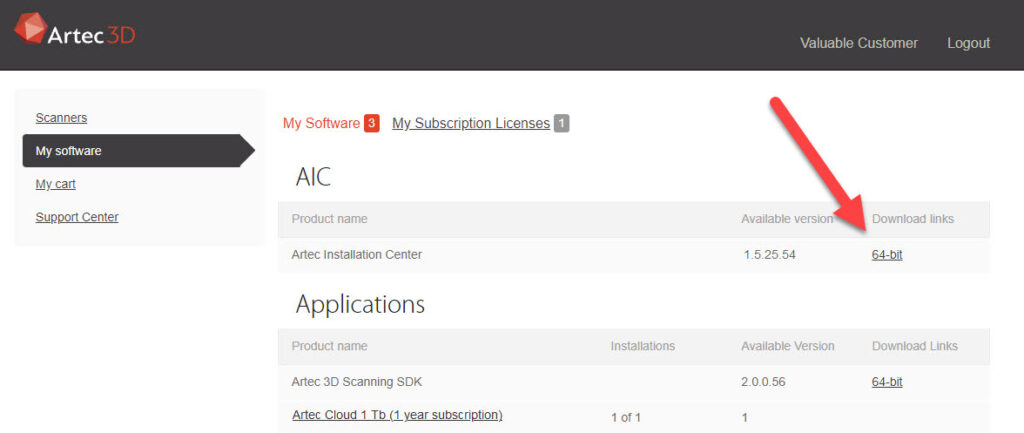Click Applications Available Version column header

[788, 346]
